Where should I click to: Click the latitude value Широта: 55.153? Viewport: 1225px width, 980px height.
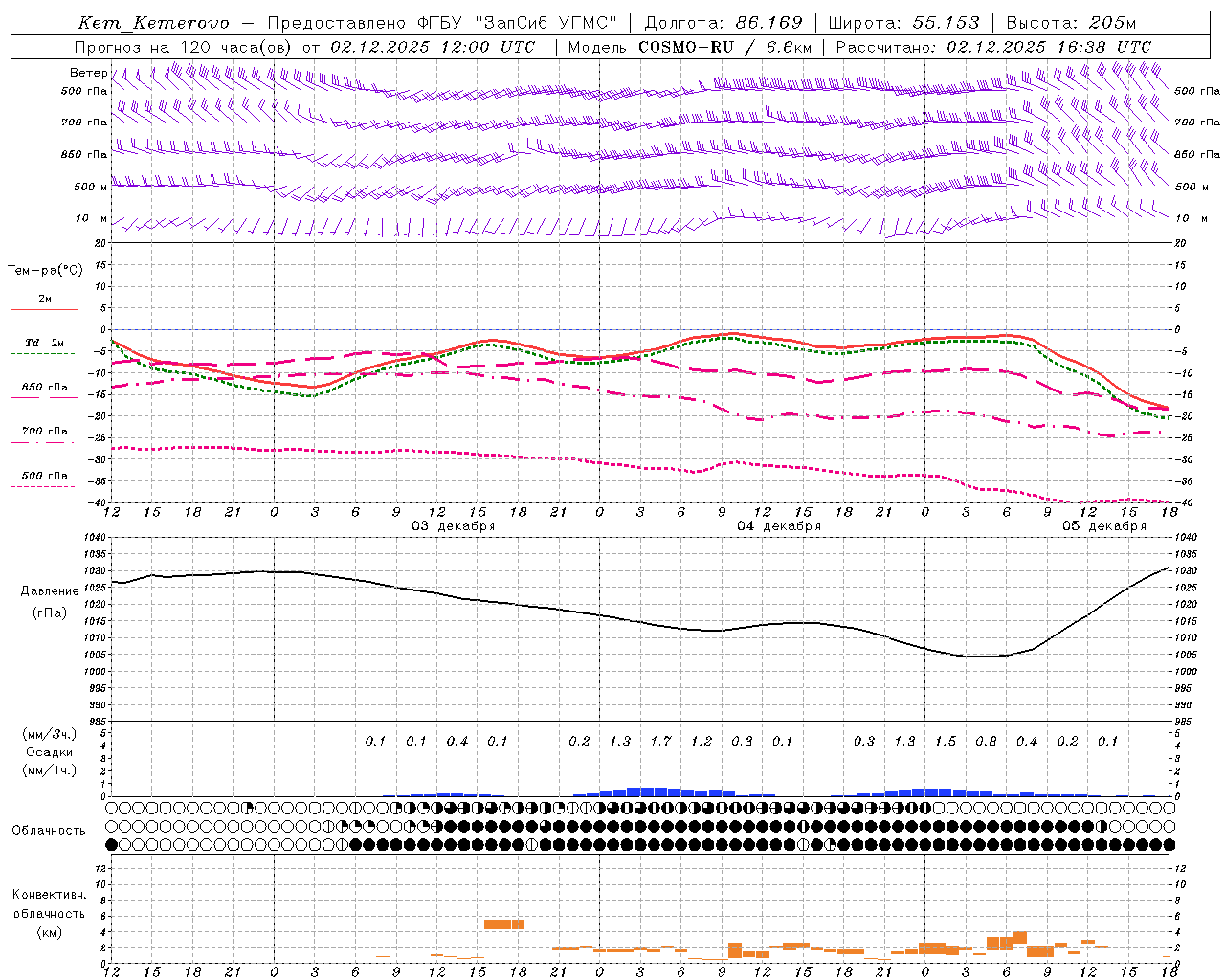point(903,23)
